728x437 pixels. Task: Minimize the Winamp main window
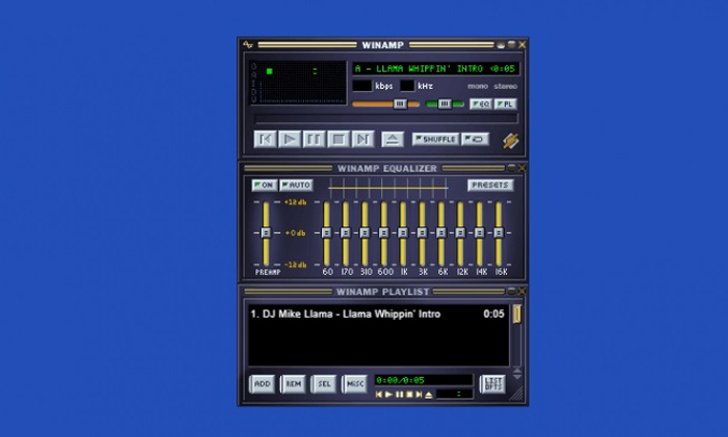pos(501,45)
